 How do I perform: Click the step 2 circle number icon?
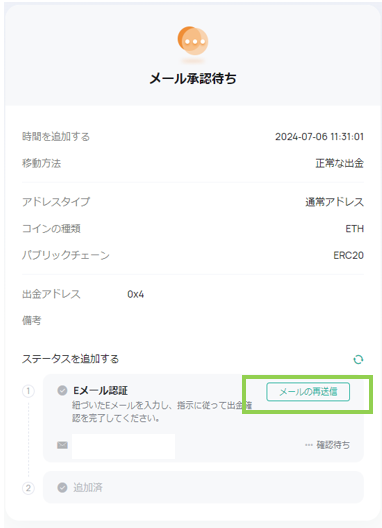click(x=28, y=488)
